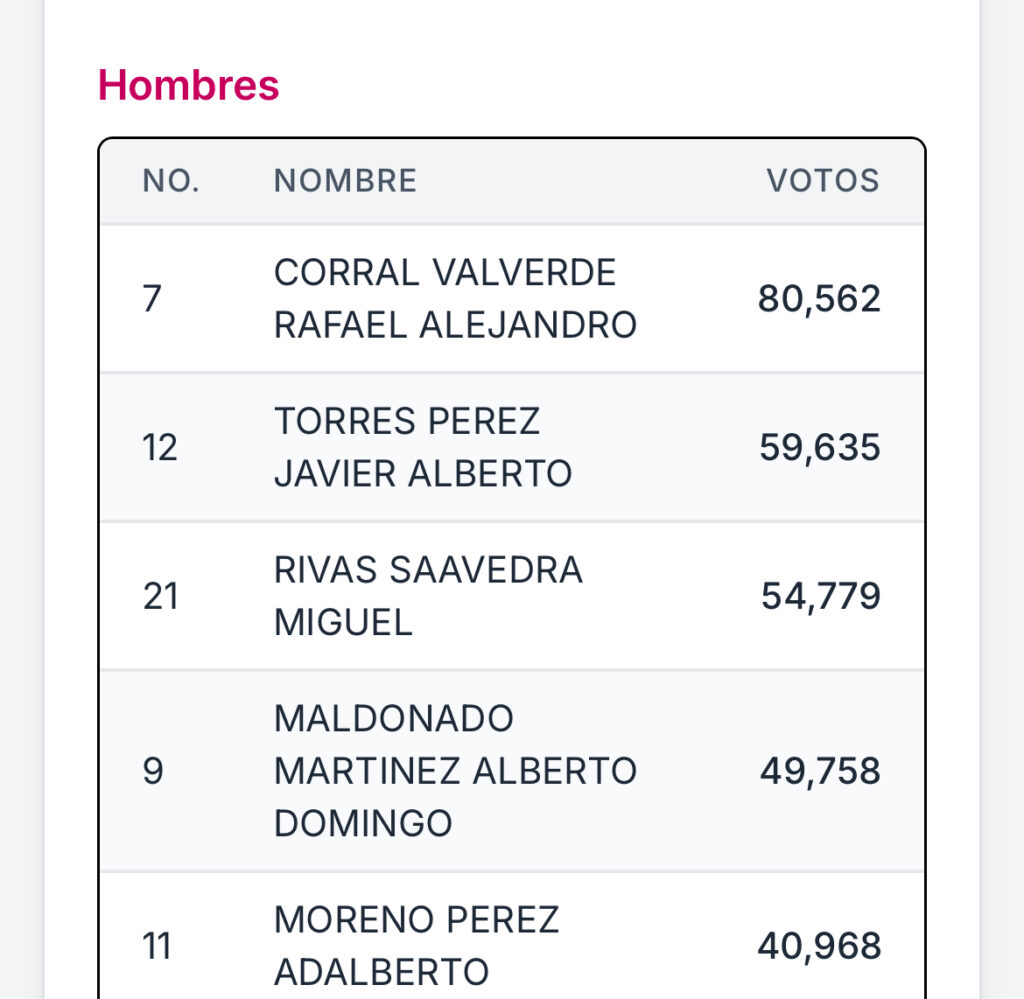Click candidate name Corral Valverde Rafael Alejandro
1024x999 pixels.
tap(455, 298)
